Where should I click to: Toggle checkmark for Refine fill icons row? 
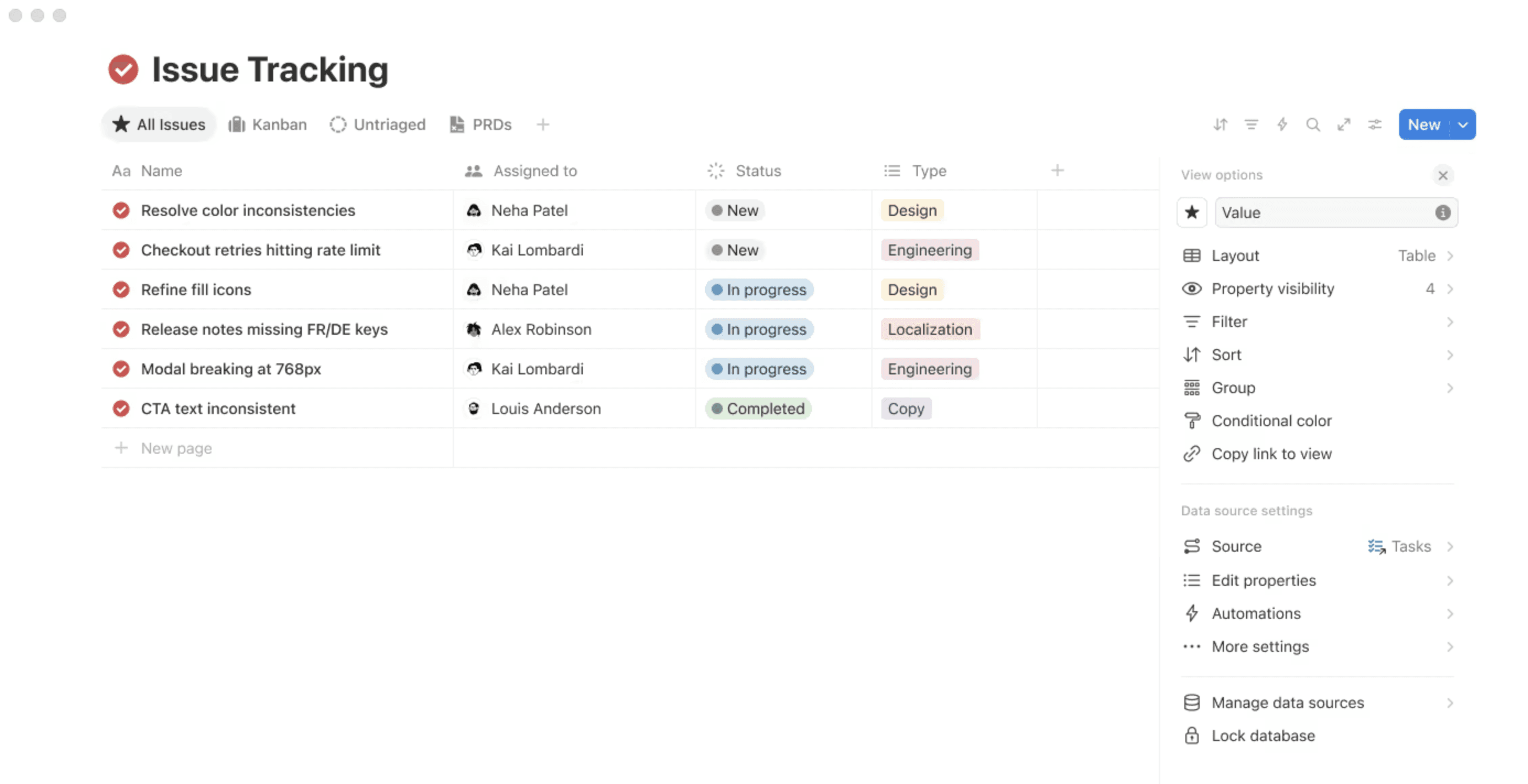(121, 290)
